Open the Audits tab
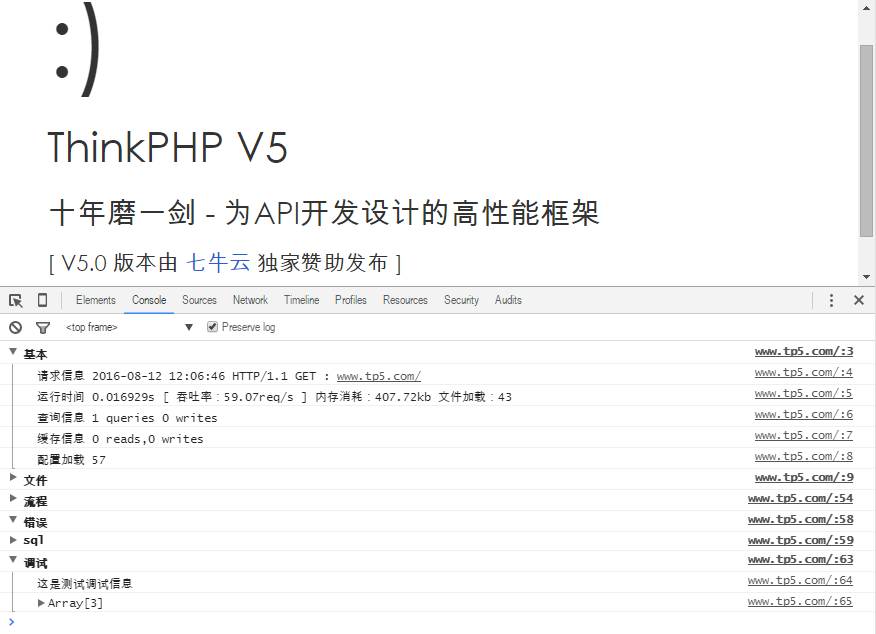 [508, 300]
